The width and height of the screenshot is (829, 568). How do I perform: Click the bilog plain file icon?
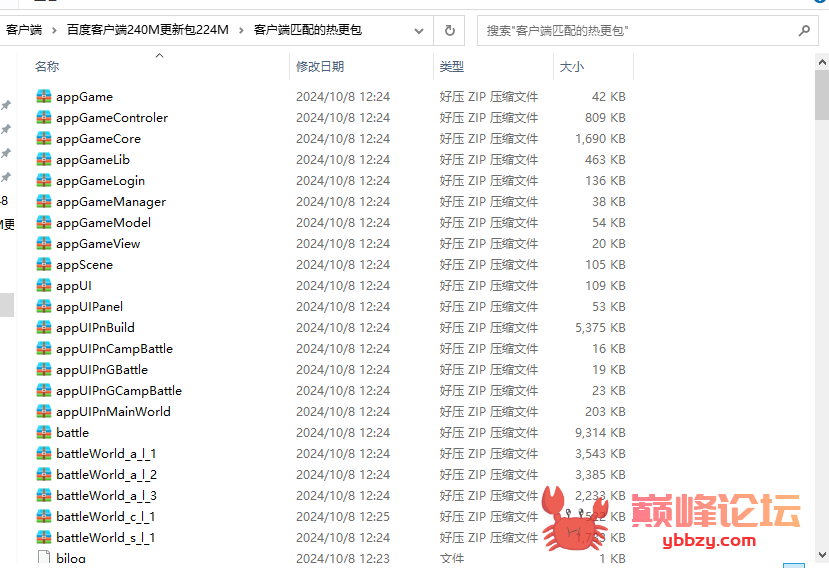click(x=44, y=558)
